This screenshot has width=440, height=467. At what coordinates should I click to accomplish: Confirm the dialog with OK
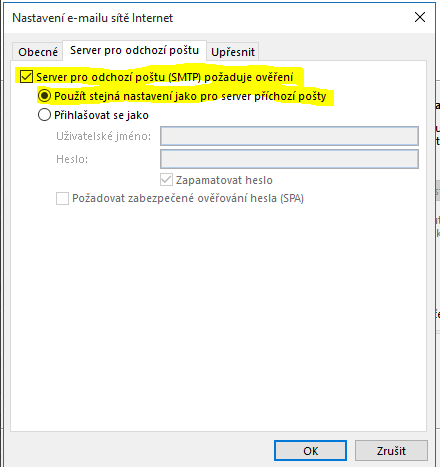point(310,451)
